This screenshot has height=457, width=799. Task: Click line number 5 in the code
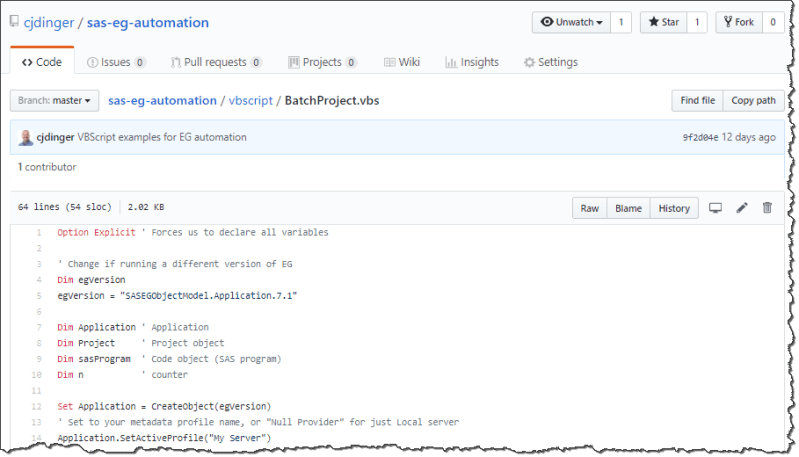[39, 295]
